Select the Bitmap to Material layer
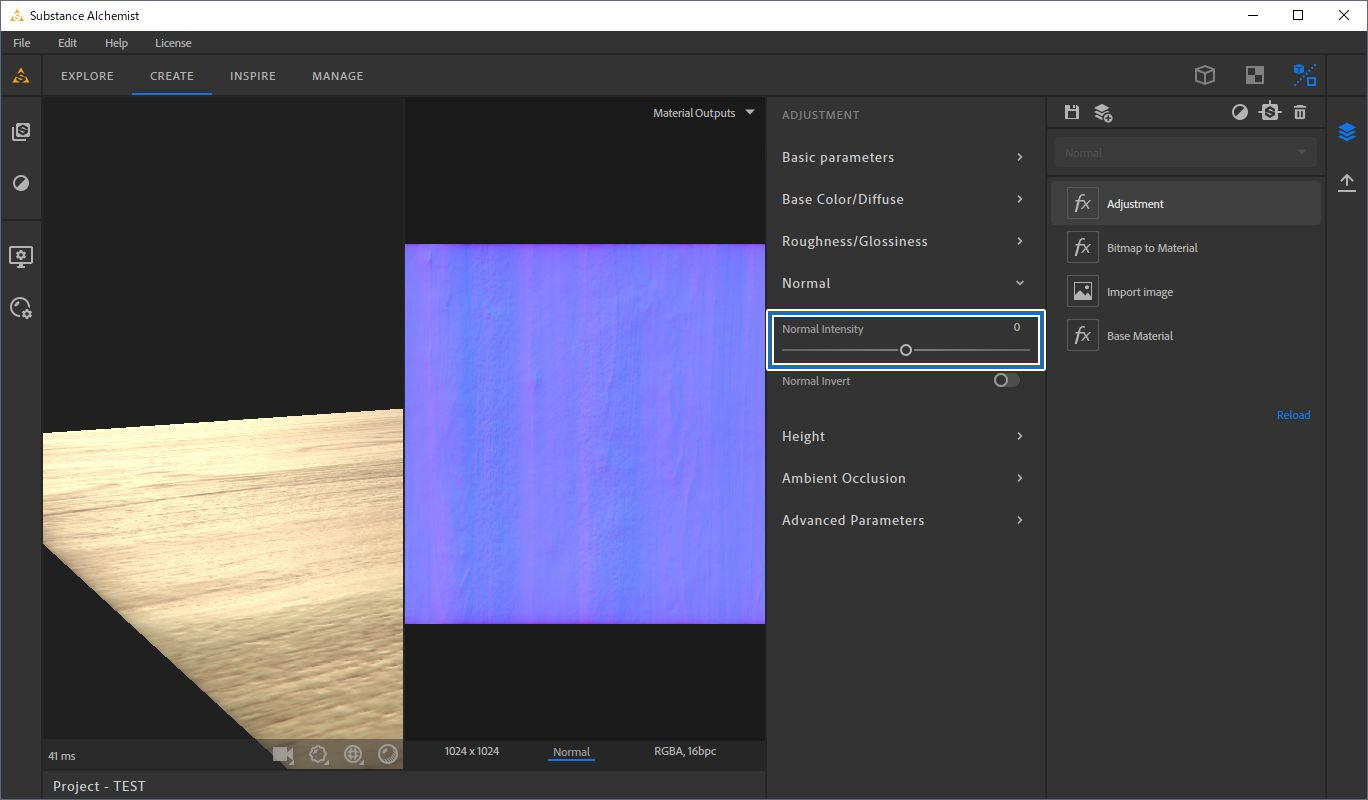 coord(1186,247)
